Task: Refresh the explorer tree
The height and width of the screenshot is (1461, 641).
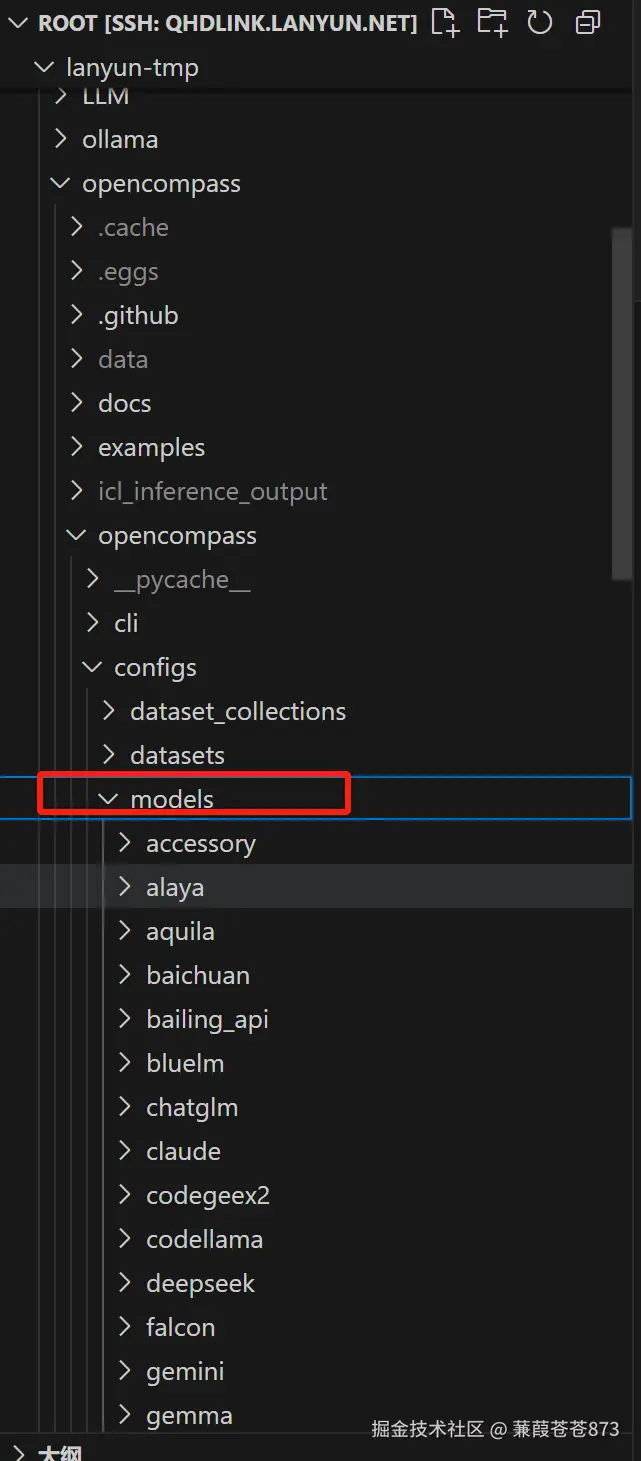Action: [540, 21]
